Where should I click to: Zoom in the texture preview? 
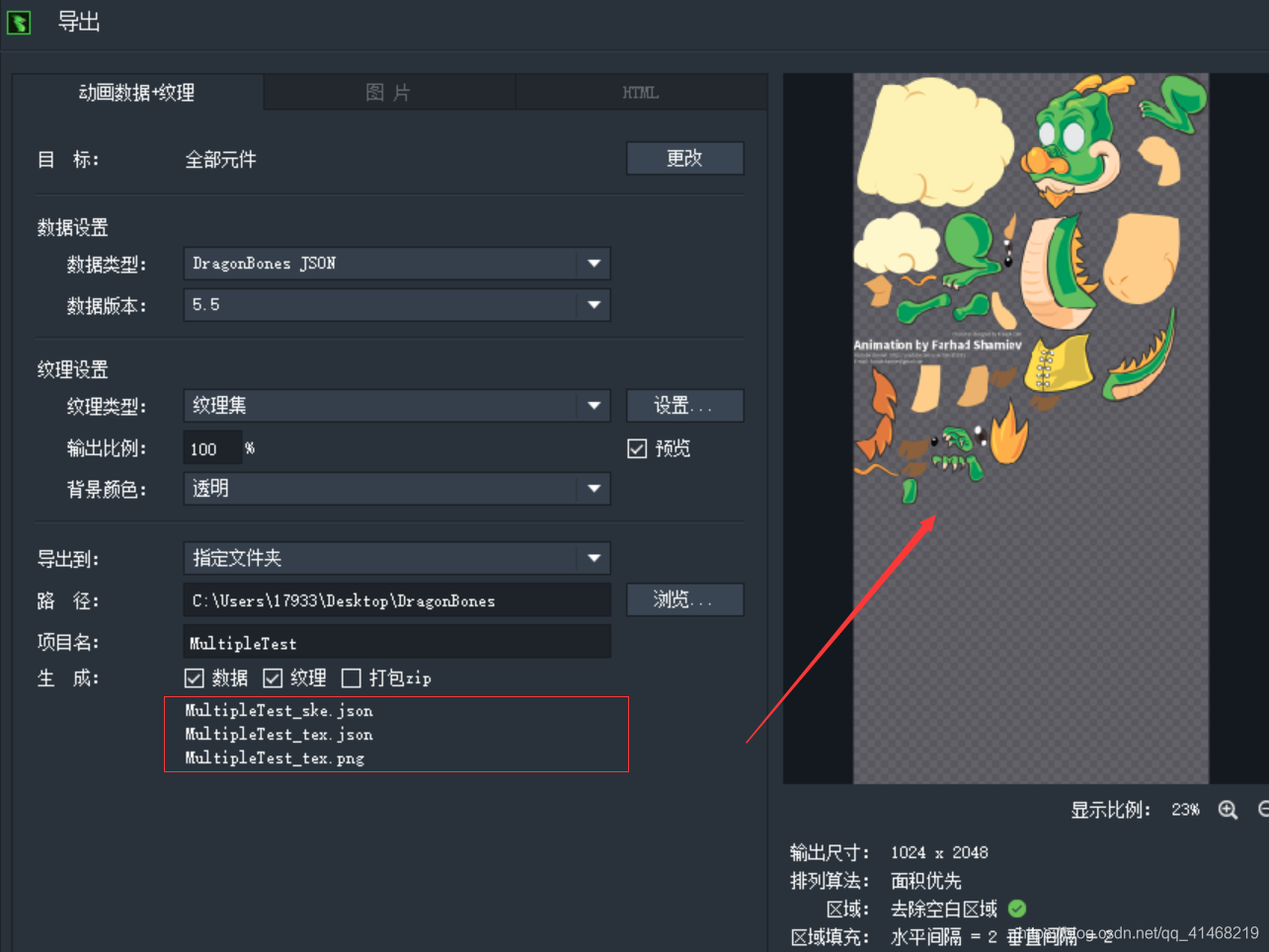(x=1228, y=810)
